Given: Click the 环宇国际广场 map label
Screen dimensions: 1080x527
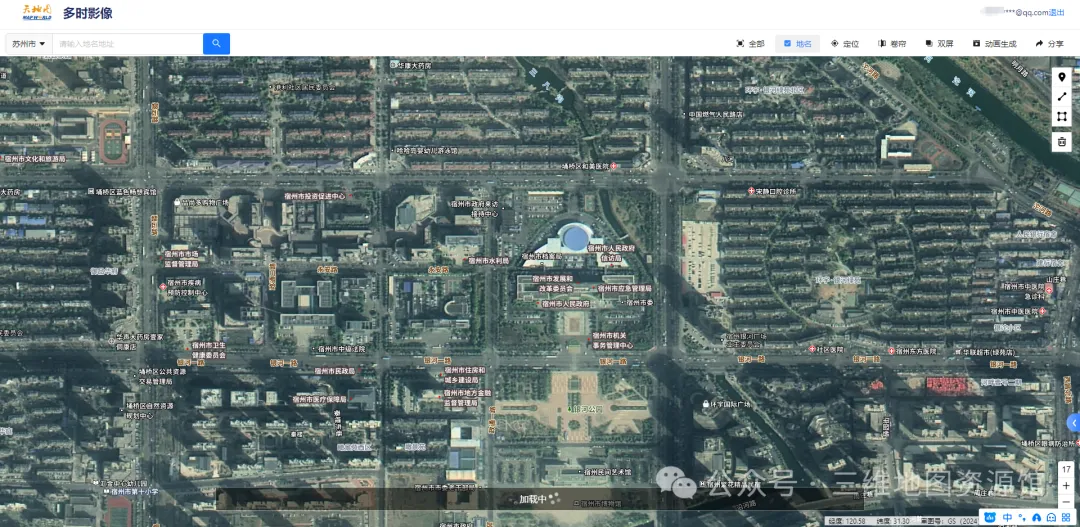Looking at the screenshot, I should tap(731, 403).
